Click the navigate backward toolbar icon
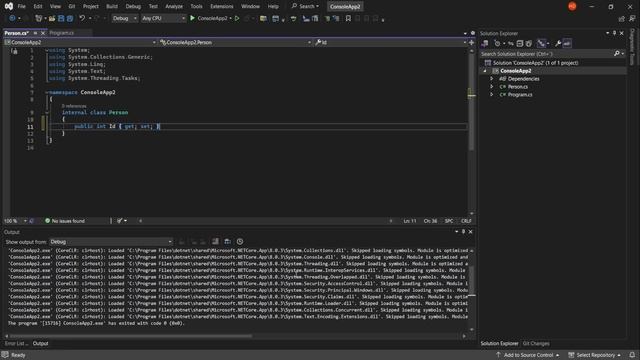 [x=12, y=18]
